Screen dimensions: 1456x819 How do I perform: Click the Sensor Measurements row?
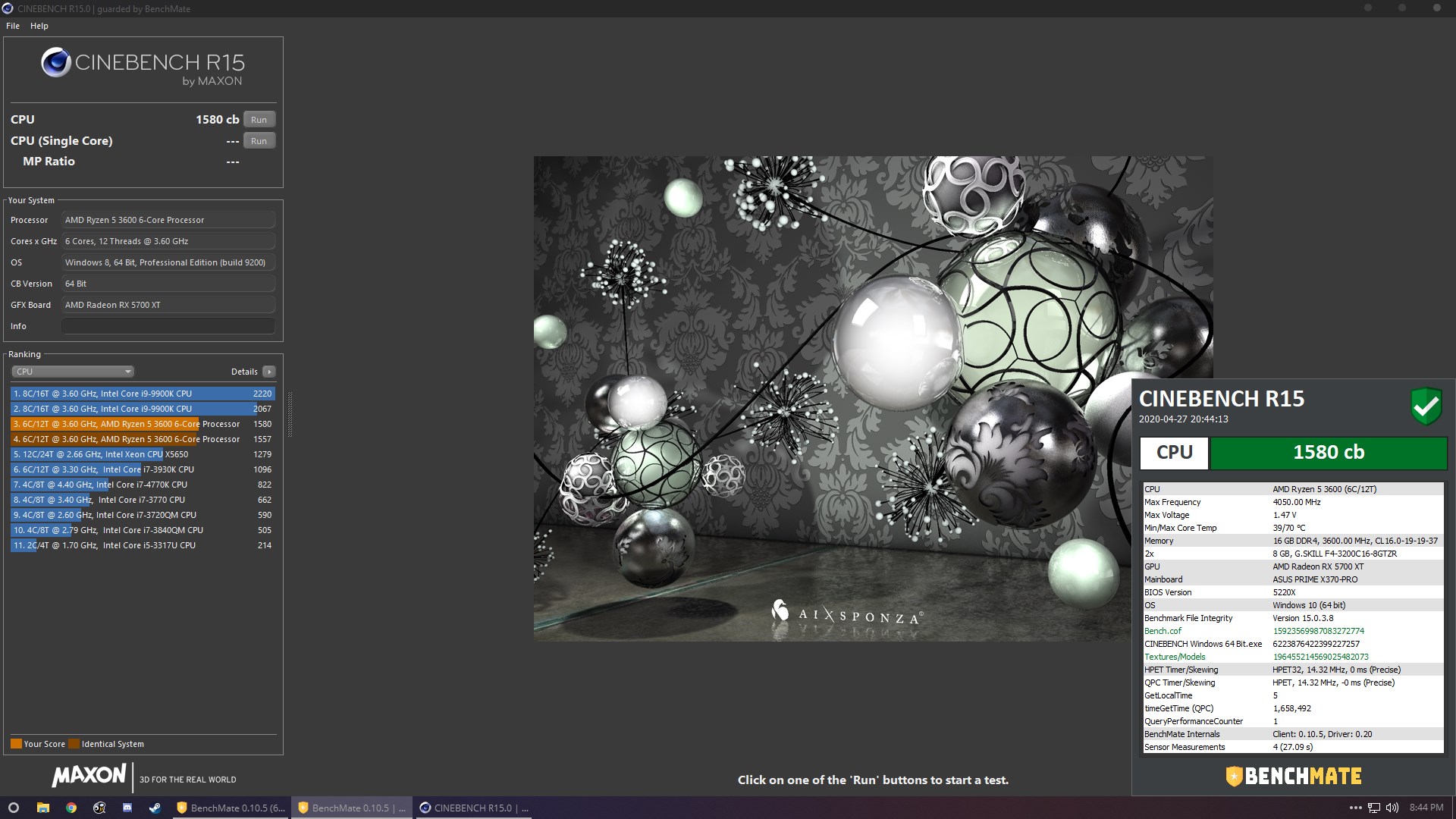(x=1293, y=747)
